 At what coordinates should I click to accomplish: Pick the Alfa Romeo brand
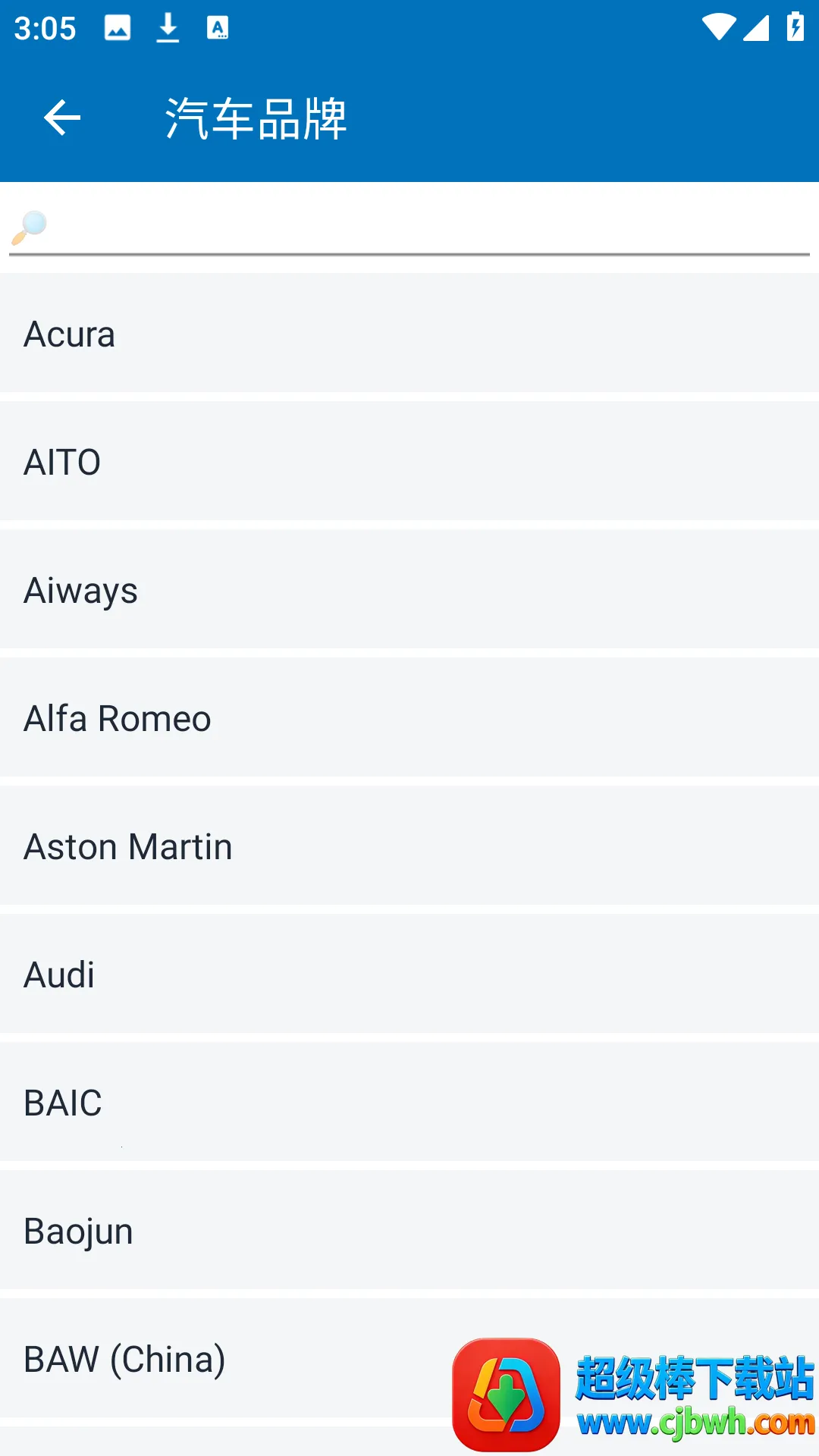pyautogui.click(x=409, y=718)
